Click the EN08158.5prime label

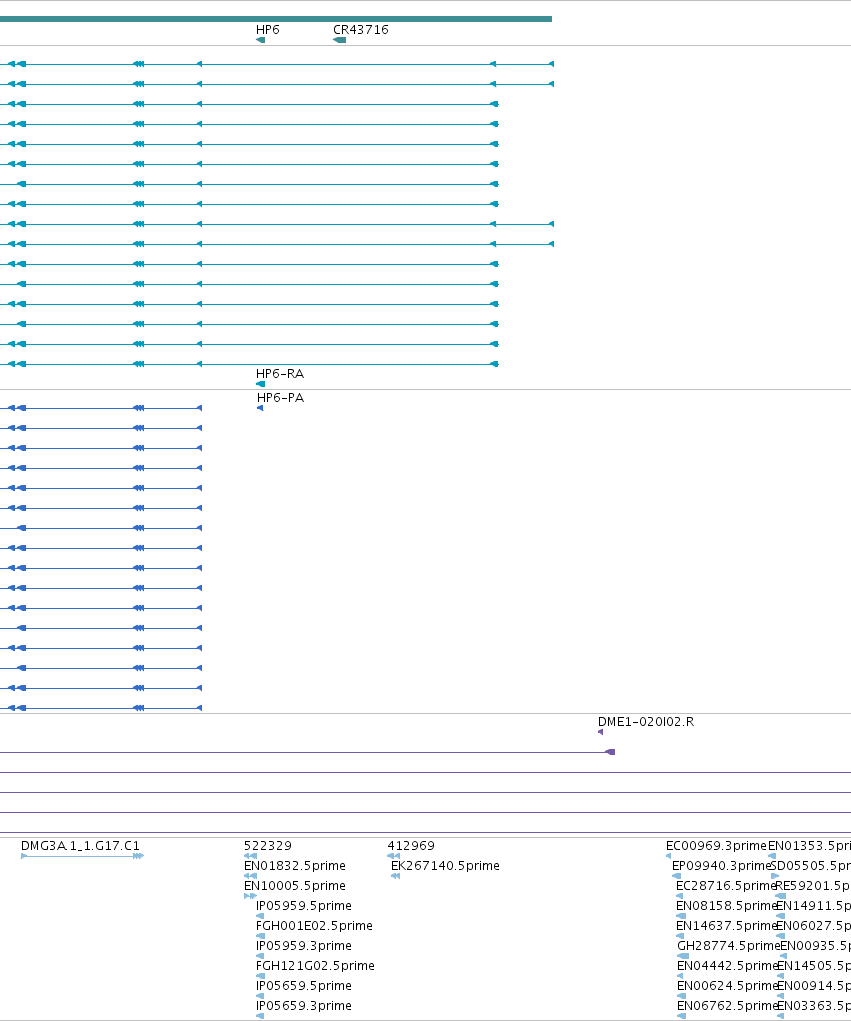[726, 906]
